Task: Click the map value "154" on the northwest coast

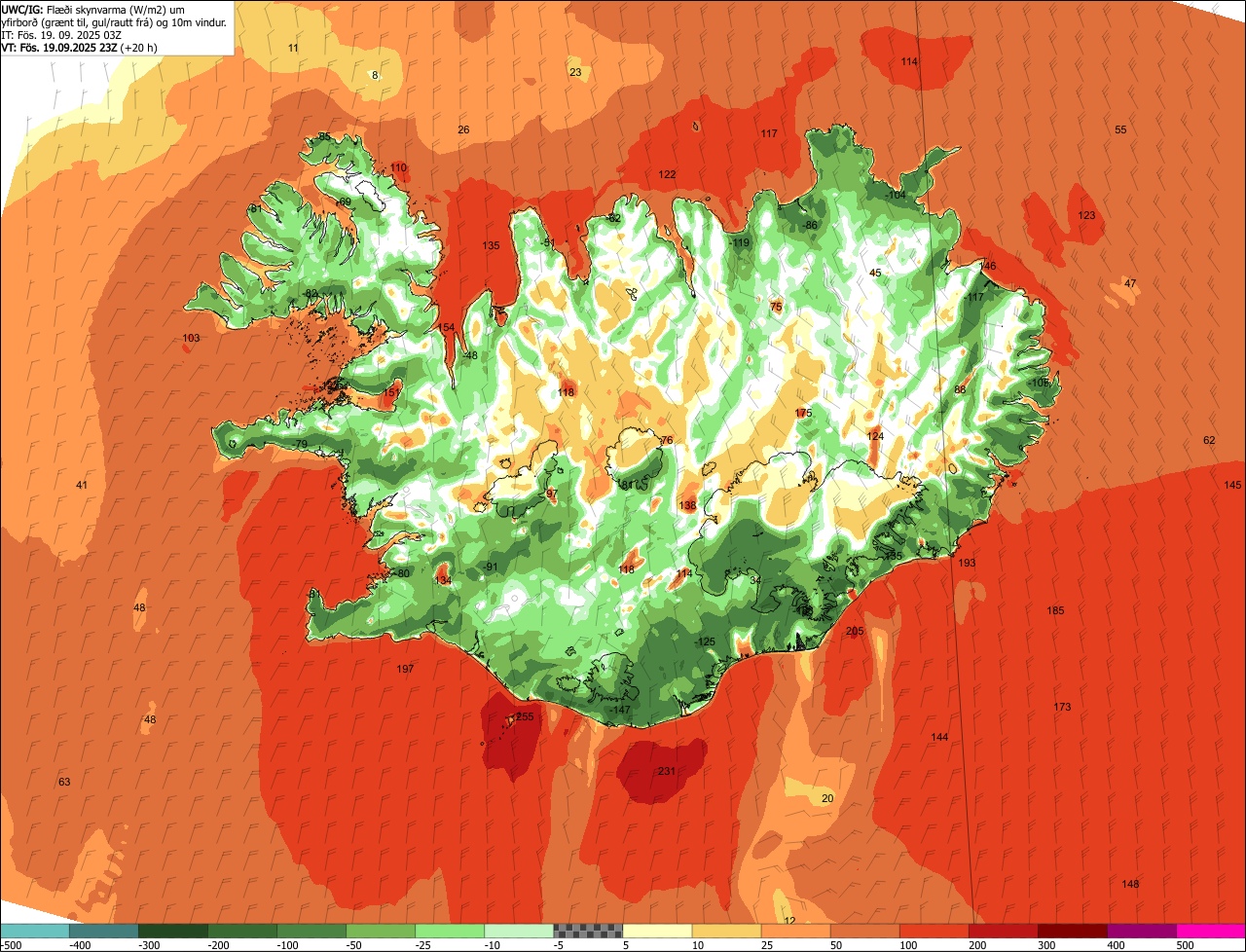Action: 446,327
